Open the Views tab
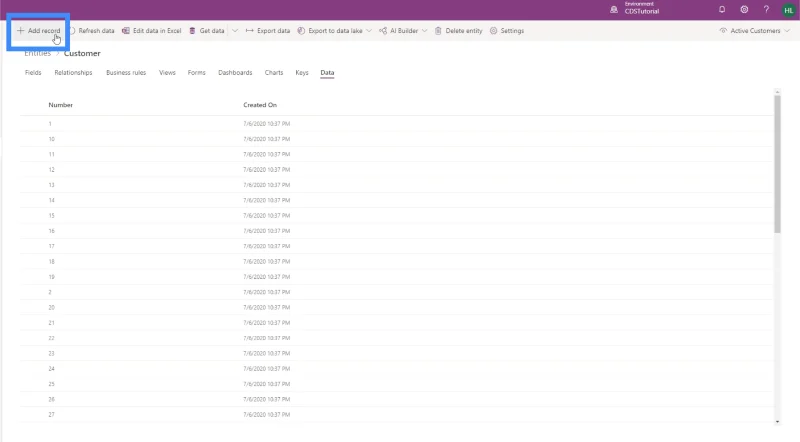 tap(167, 72)
